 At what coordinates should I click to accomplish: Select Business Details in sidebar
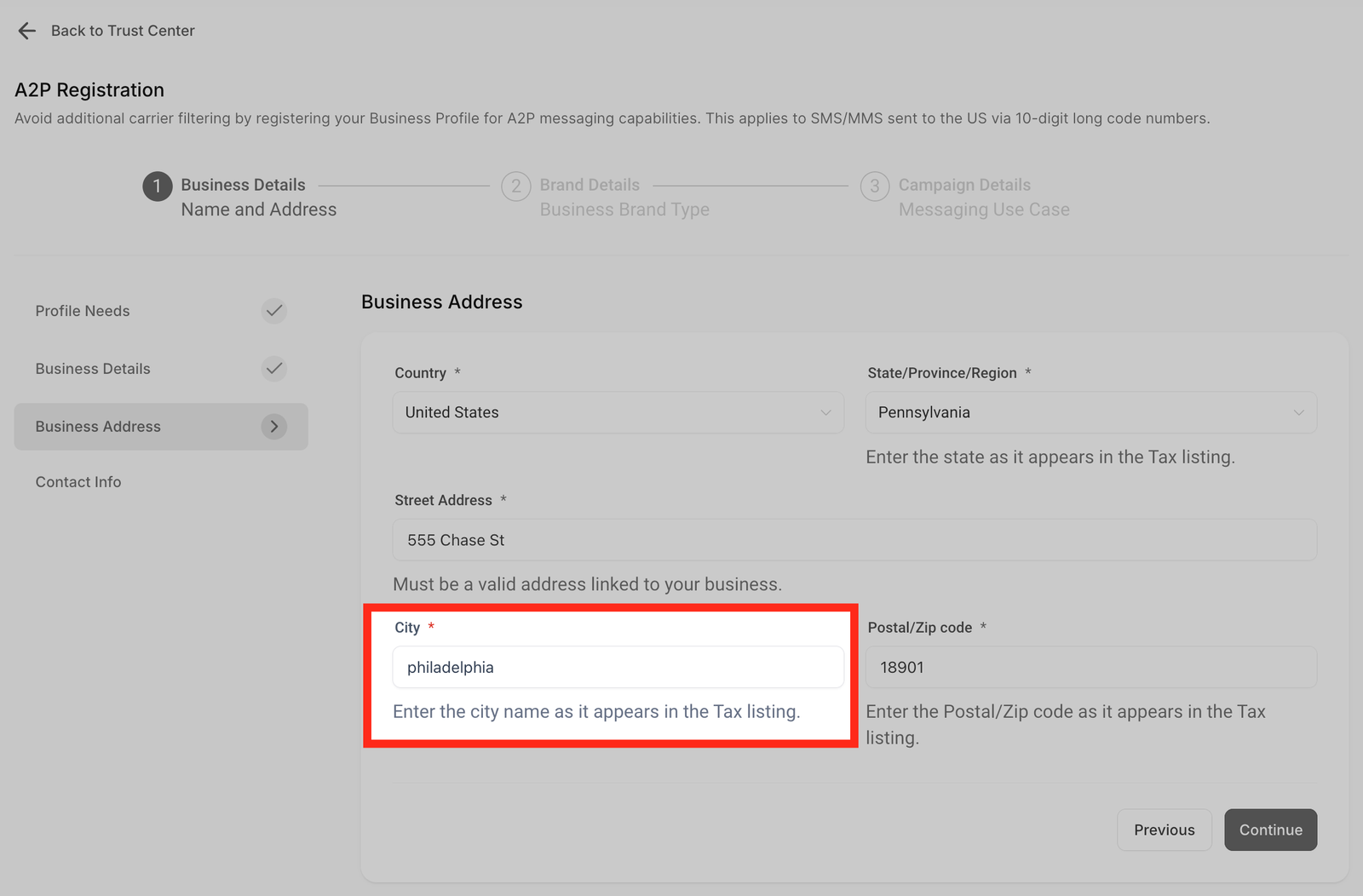click(93, 369)
